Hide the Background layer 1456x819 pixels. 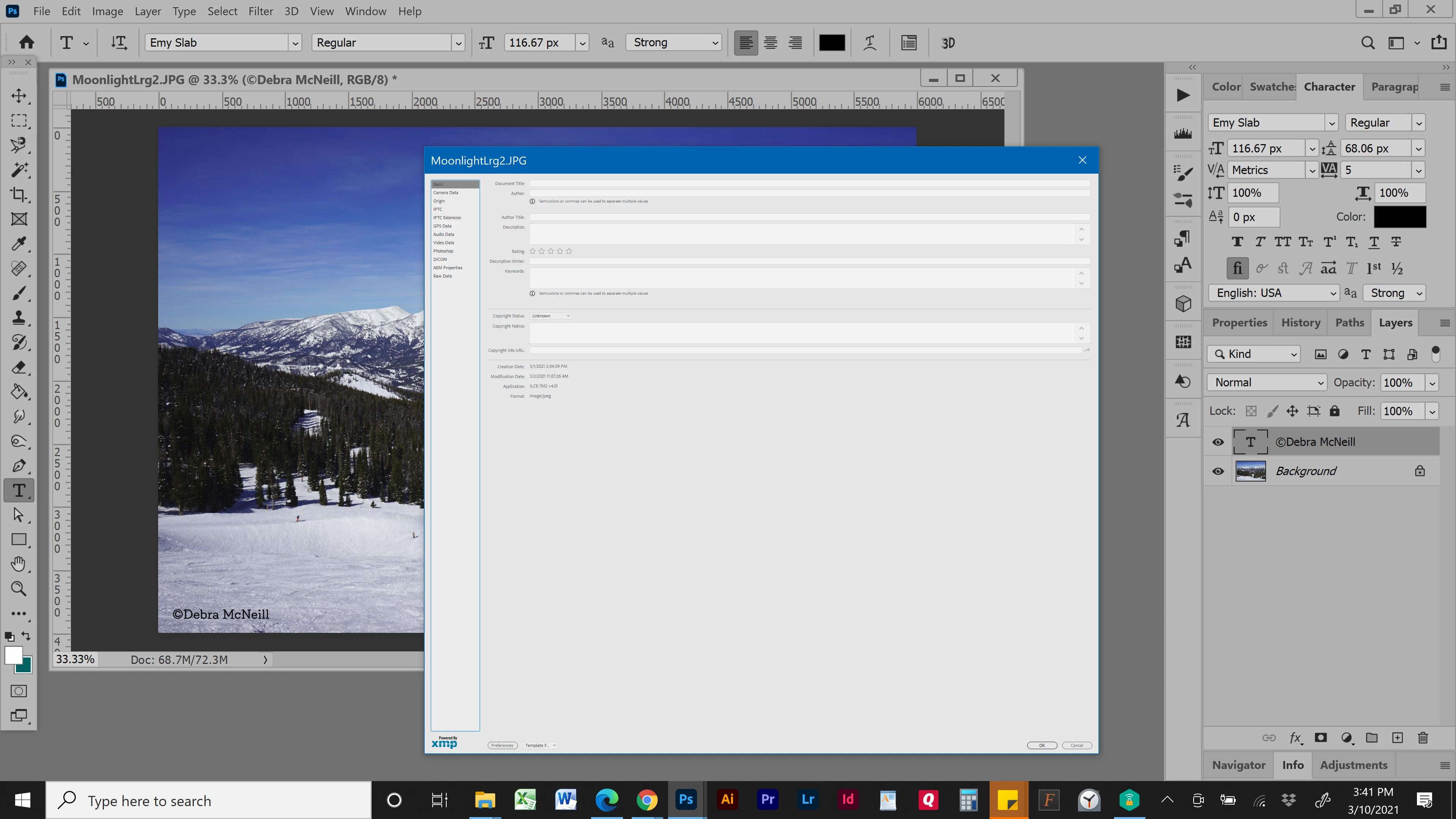[1218, 471]
